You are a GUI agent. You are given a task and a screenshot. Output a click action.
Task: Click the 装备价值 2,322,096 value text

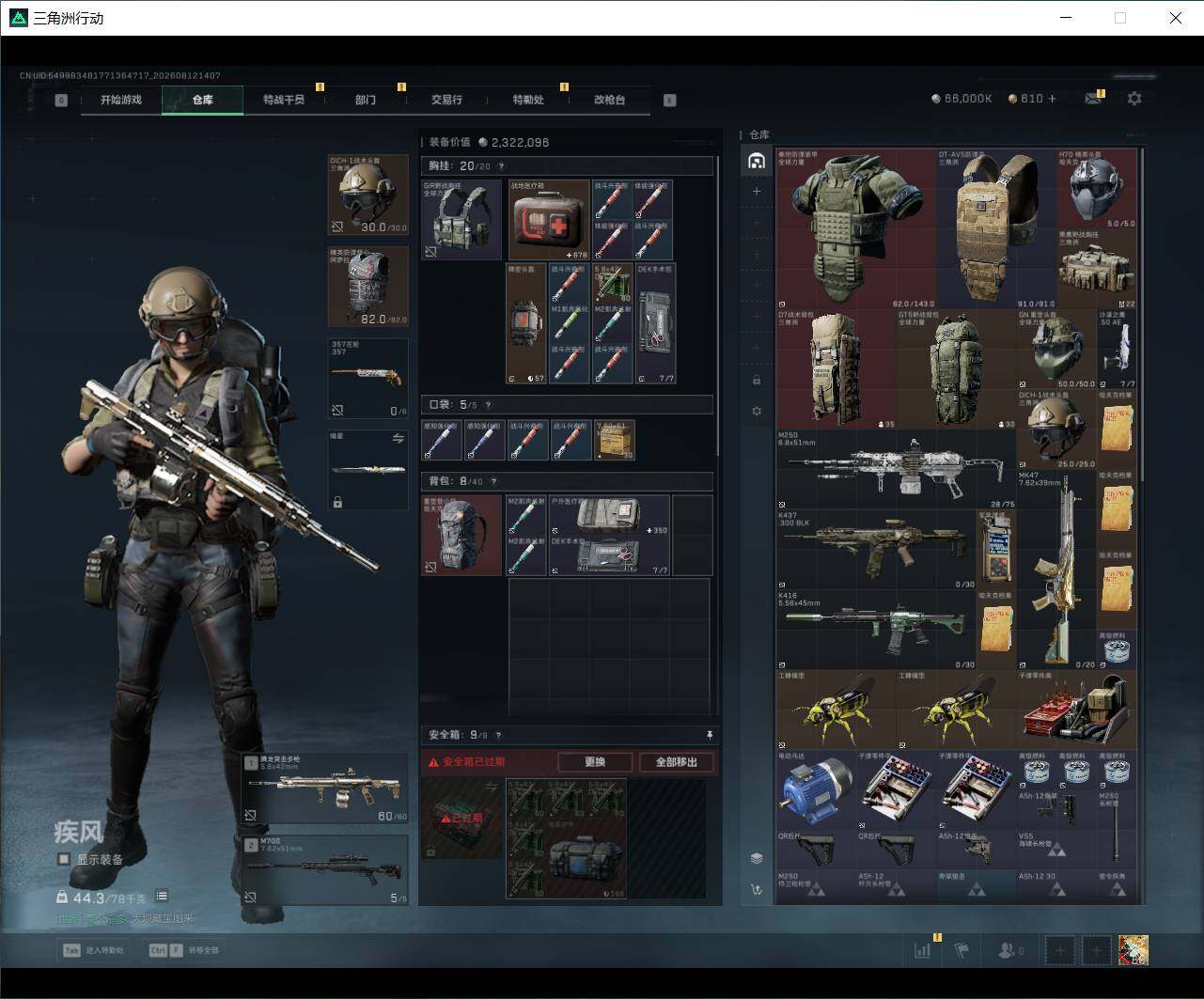point(489,142)
